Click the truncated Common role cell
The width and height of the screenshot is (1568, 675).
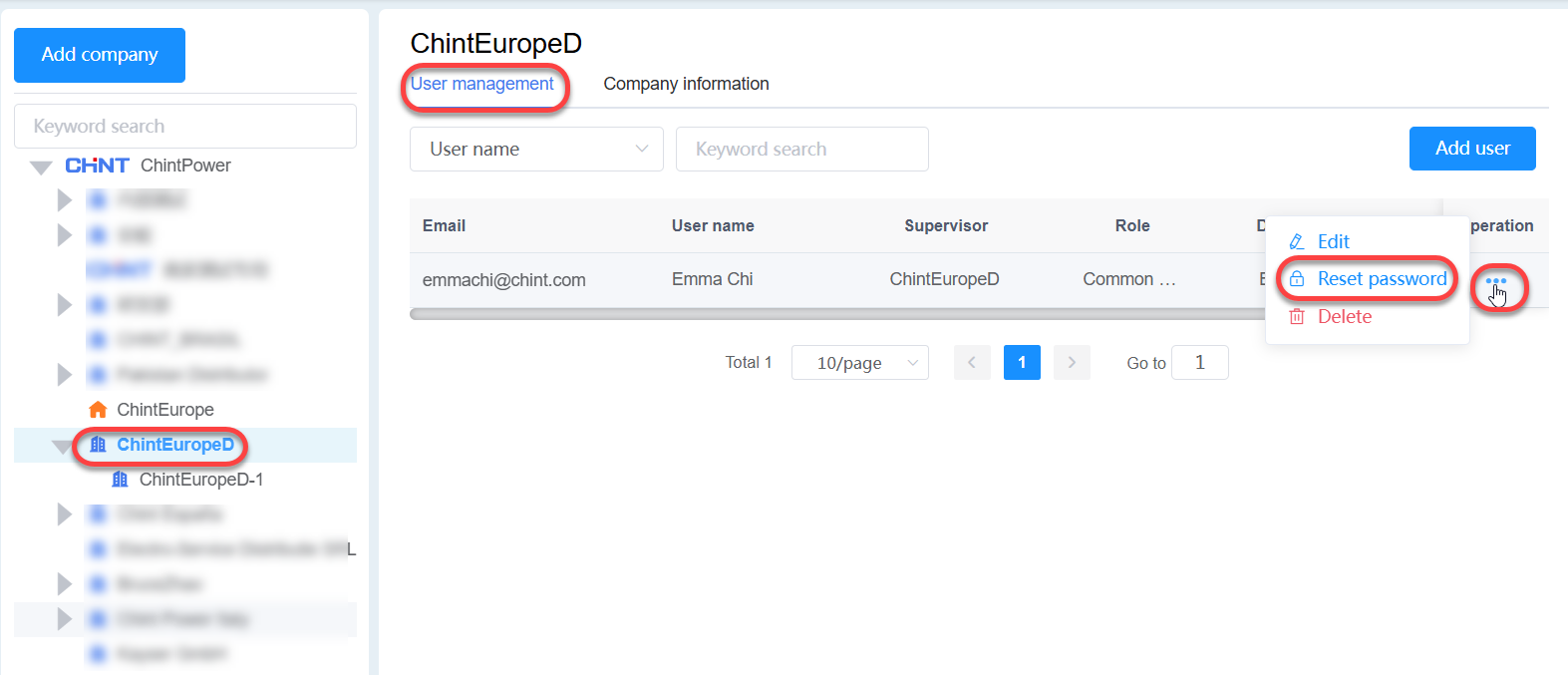[1129, 279]
